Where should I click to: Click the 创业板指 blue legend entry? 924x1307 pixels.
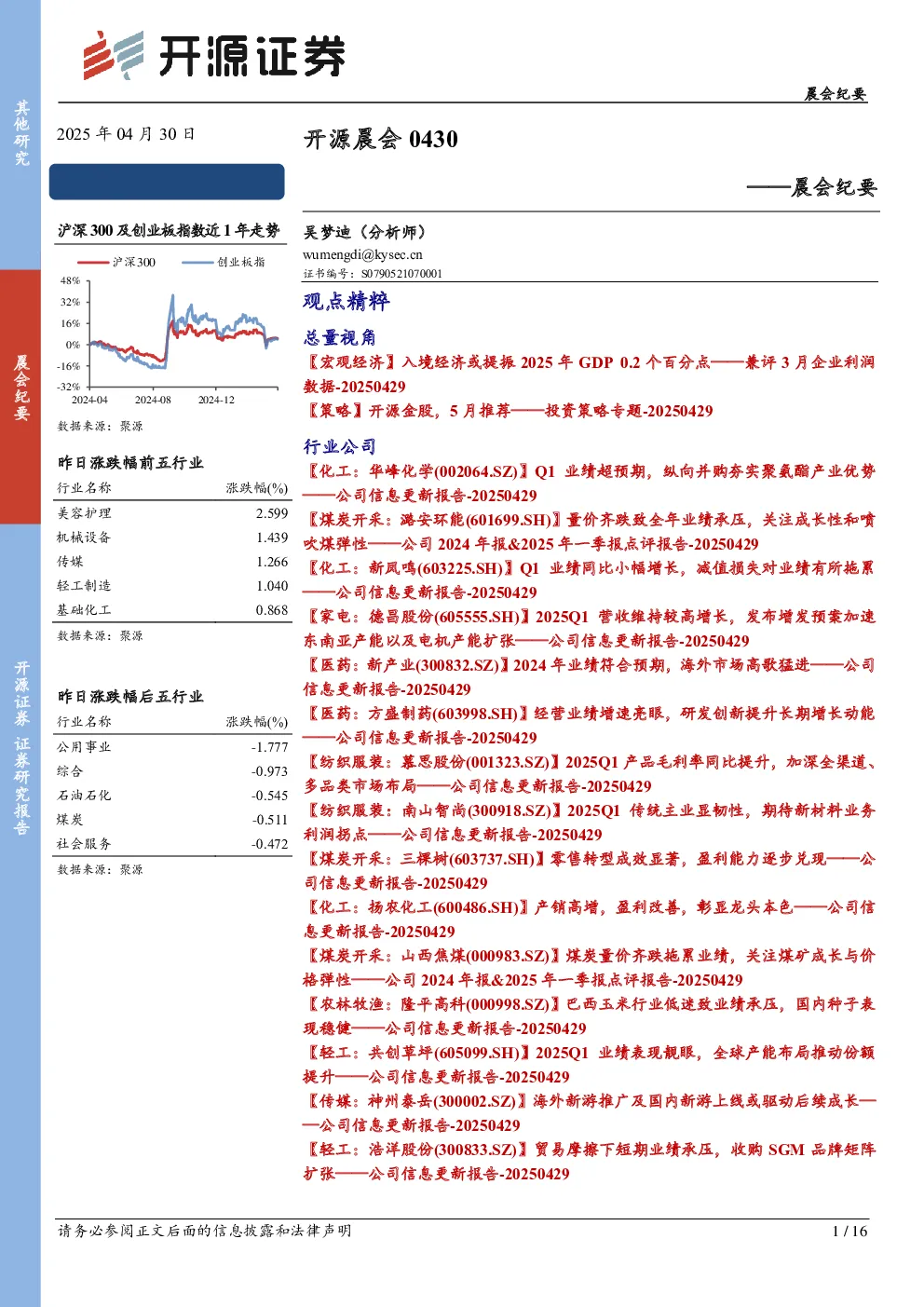[224, 262]
